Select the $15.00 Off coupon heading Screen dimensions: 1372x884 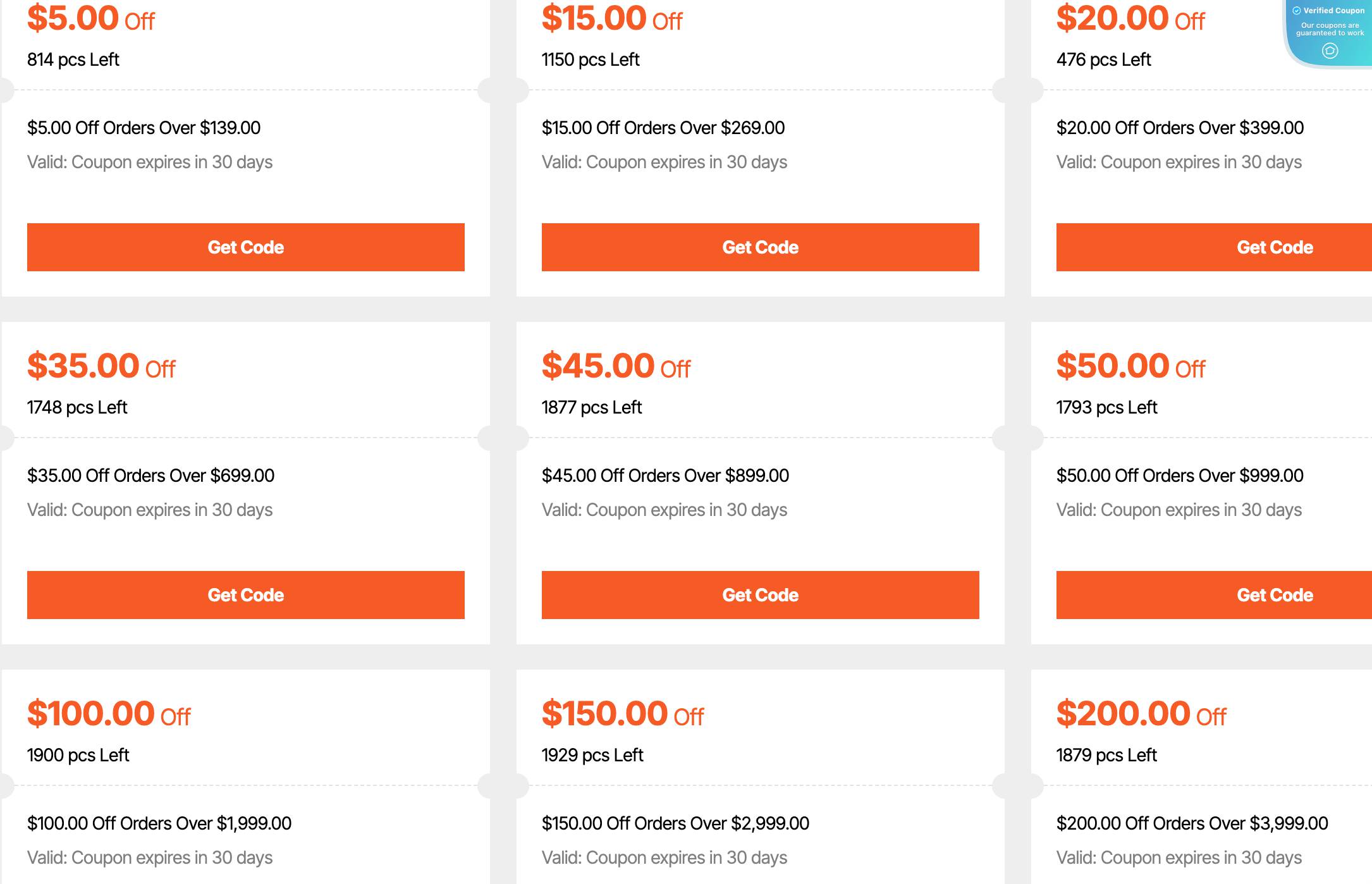pos(610,18)
